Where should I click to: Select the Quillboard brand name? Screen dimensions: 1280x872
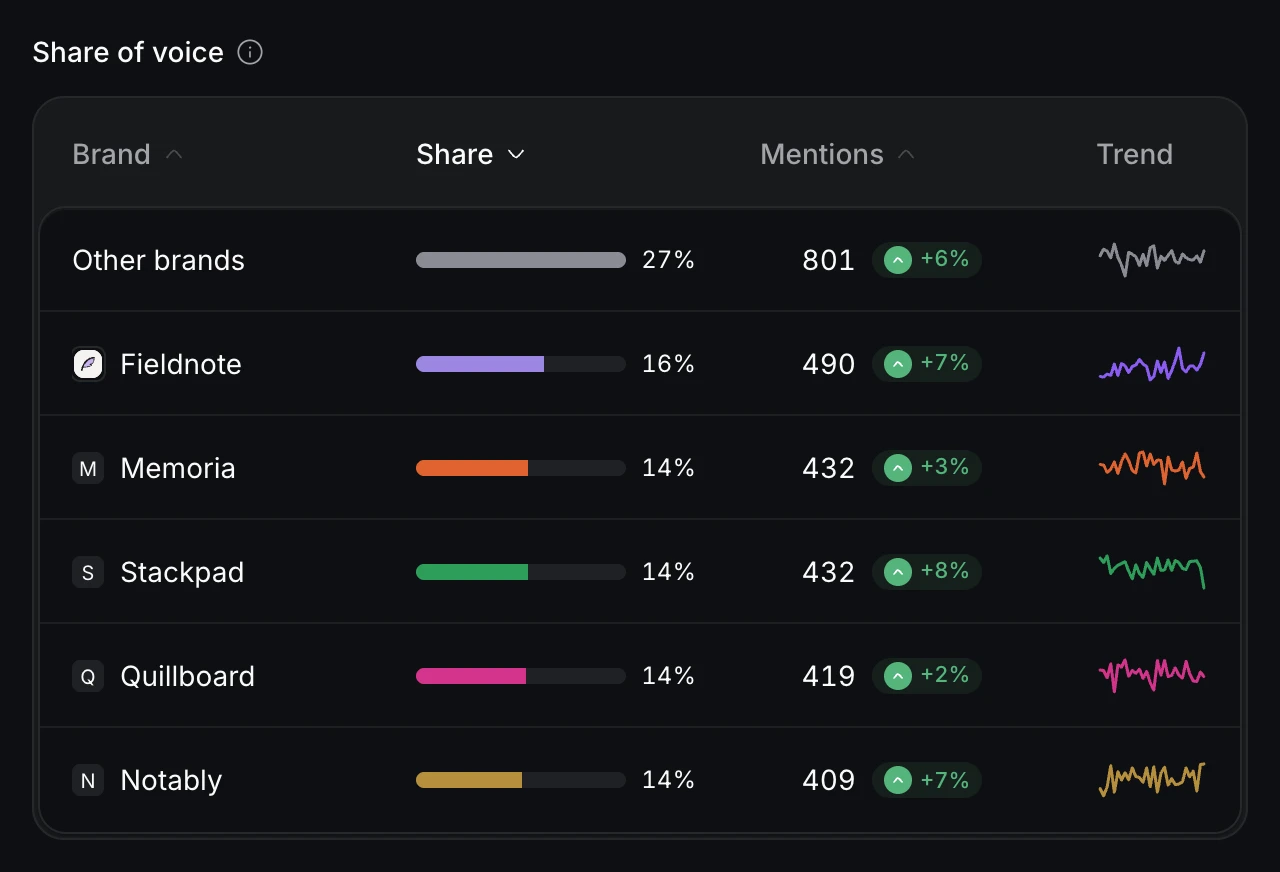(x=188, y=676)
